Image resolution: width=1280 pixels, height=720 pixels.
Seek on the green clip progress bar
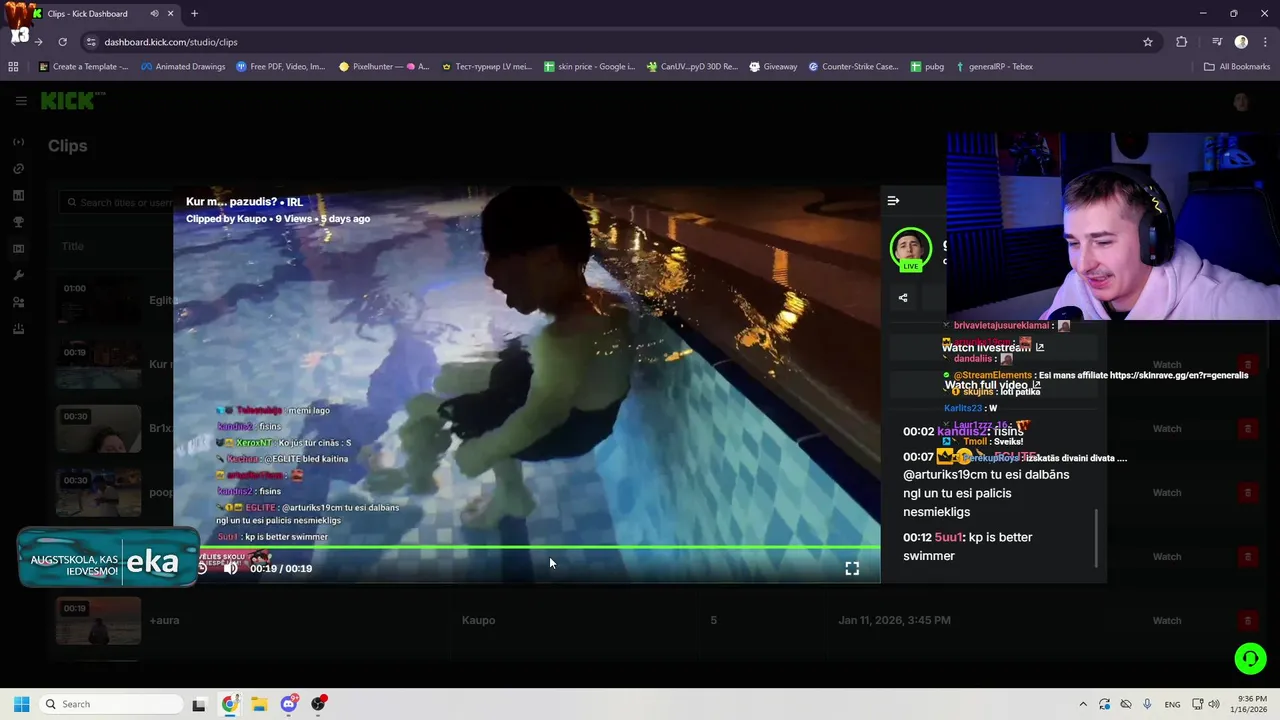point(526,547)
